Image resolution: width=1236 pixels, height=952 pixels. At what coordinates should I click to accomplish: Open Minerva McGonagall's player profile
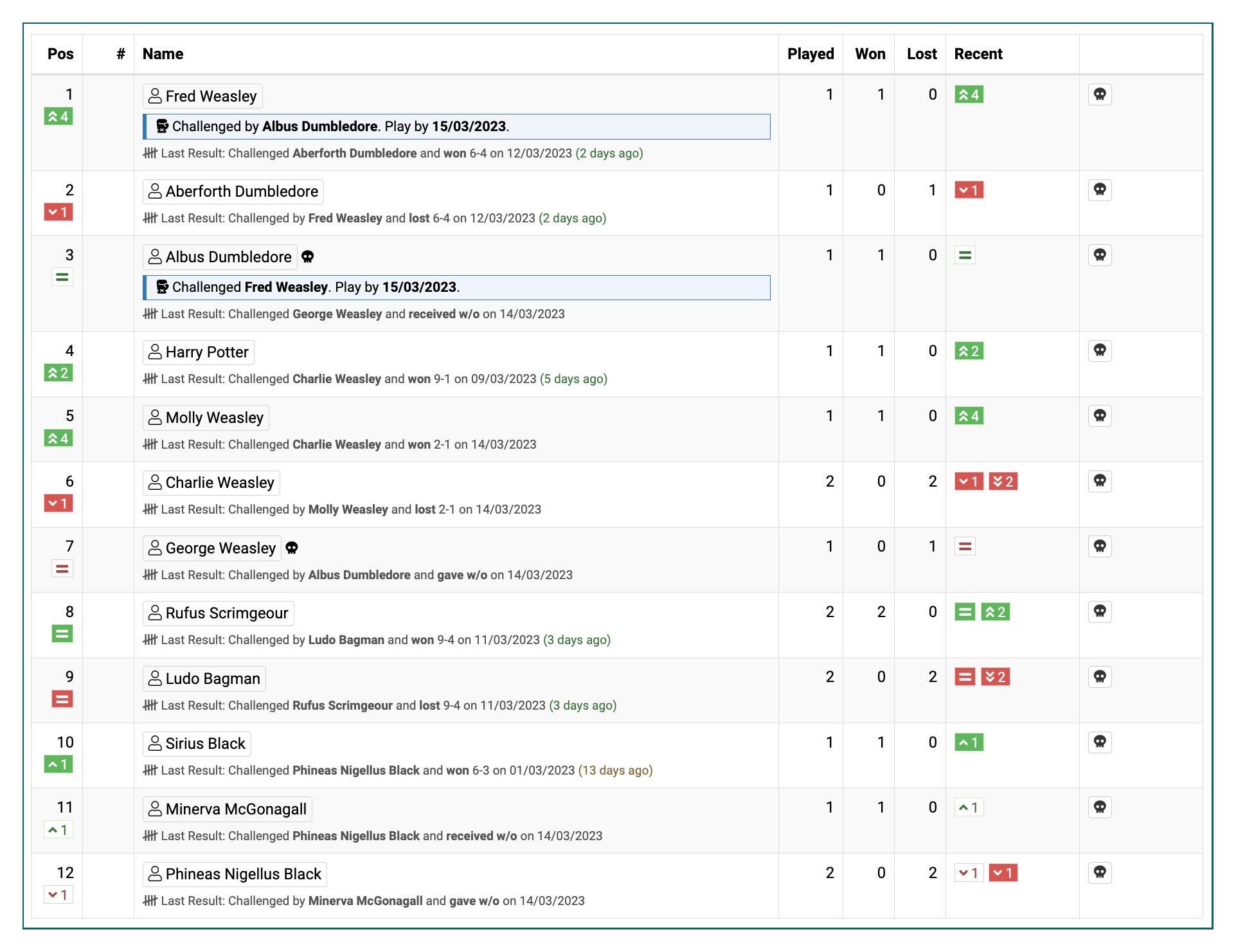tap(227, 809)
